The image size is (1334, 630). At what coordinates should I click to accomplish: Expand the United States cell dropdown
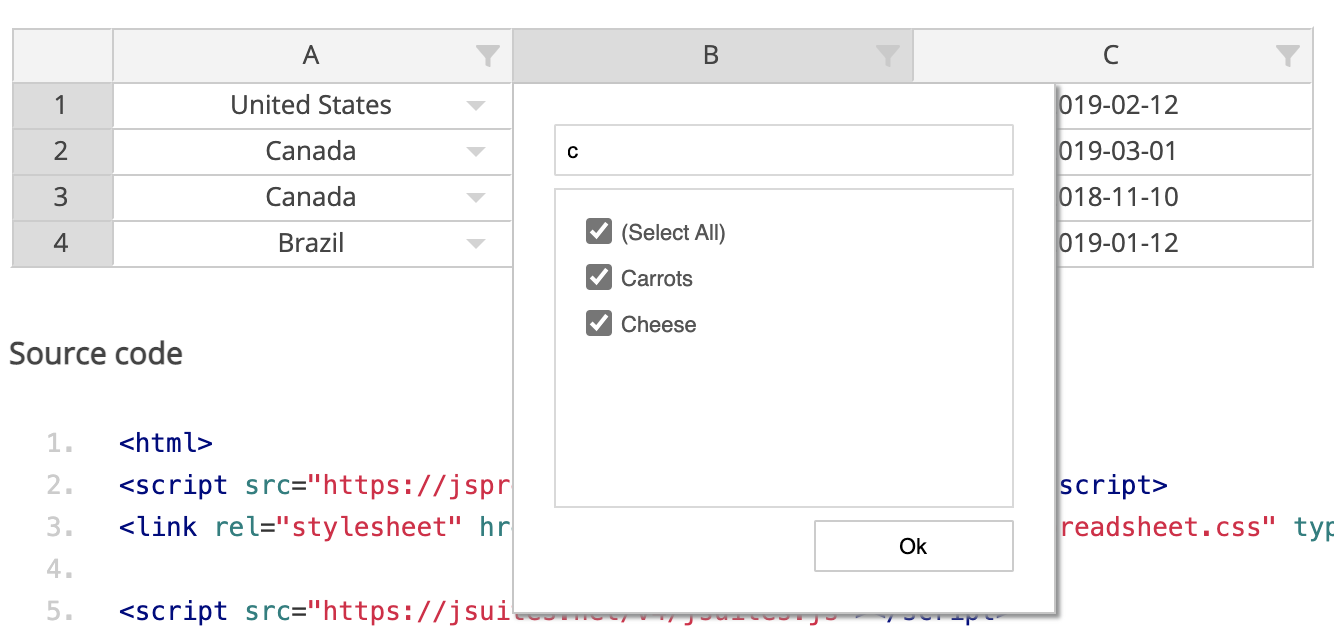(477, 105)
